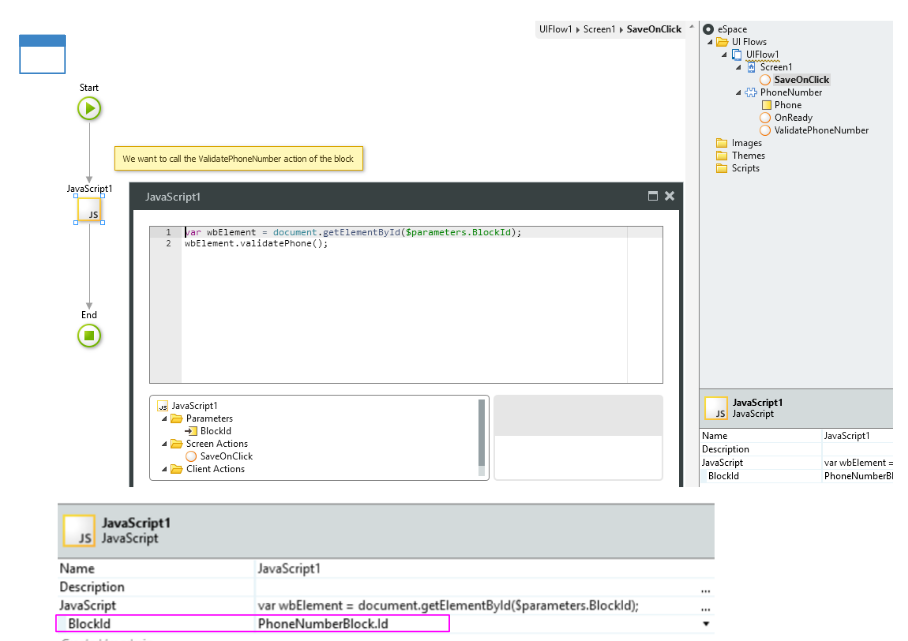Open the eSpace root icon in the tree

point(708,29)
